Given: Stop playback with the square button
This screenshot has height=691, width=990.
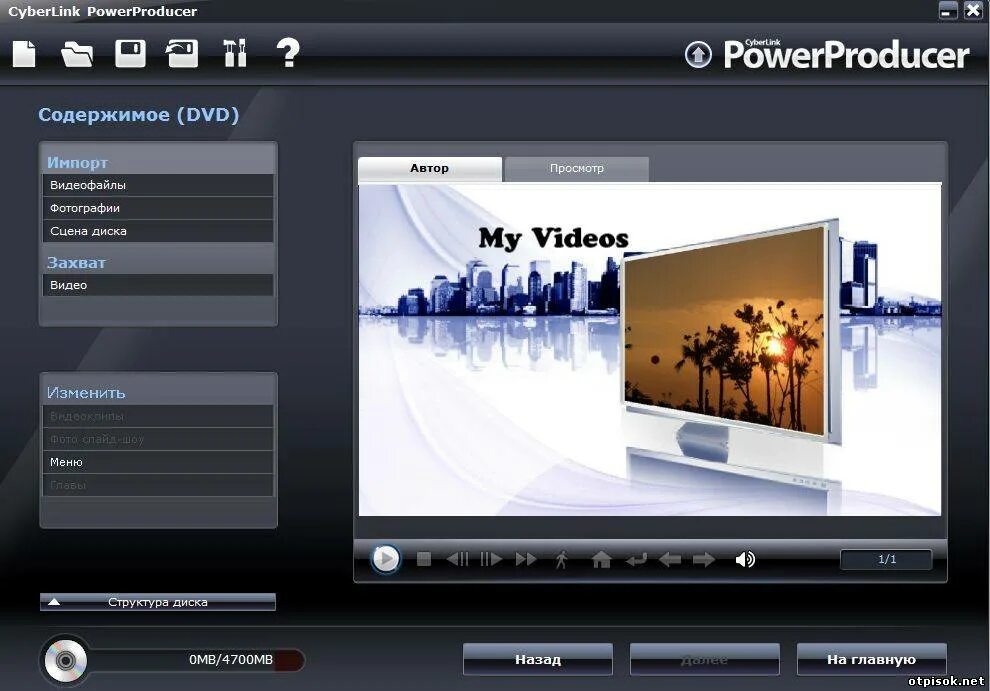Looking at the screenshot, I should [x=424, y=559].
